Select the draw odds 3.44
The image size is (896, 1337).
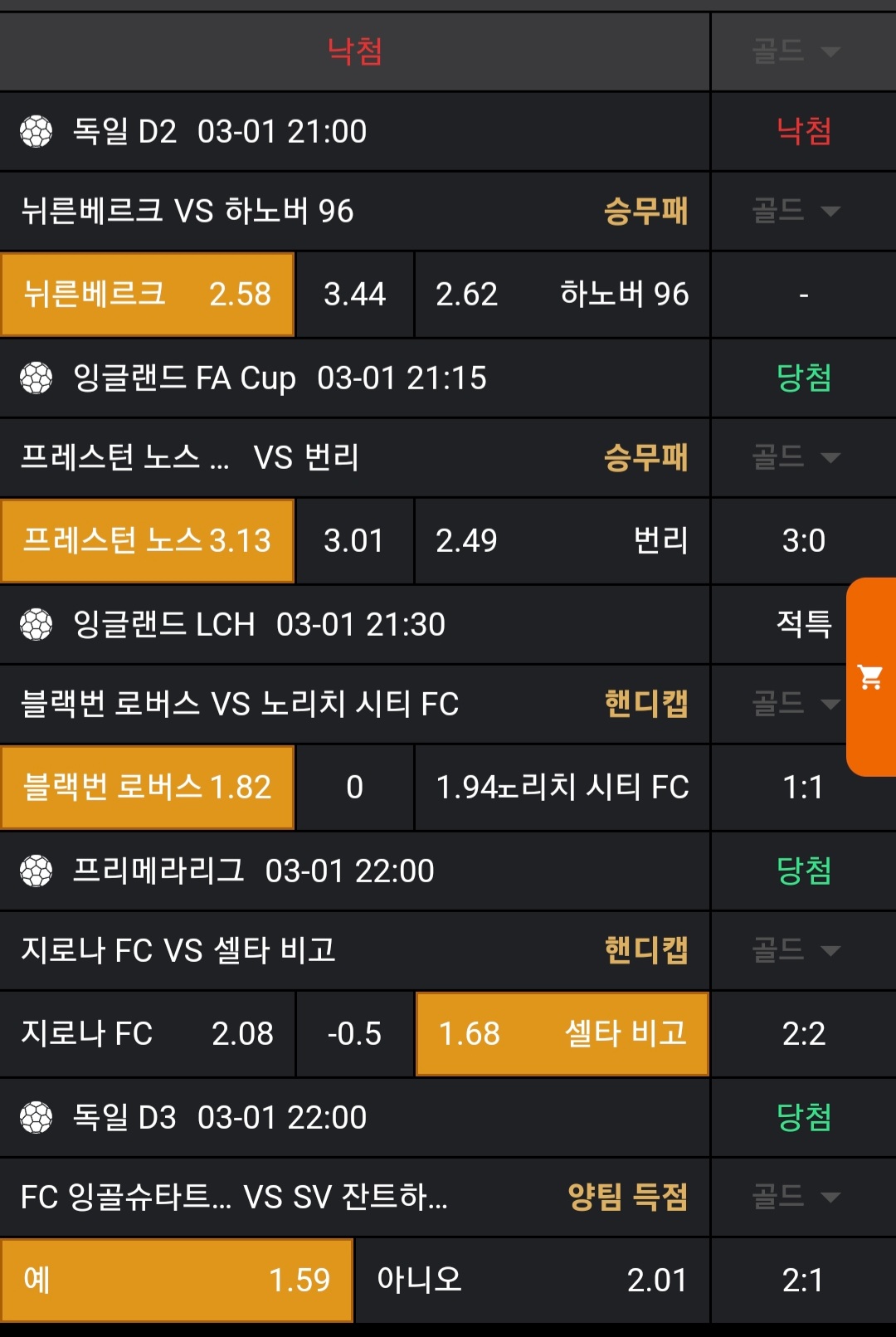pyautogui.click(x=354, y=295)
